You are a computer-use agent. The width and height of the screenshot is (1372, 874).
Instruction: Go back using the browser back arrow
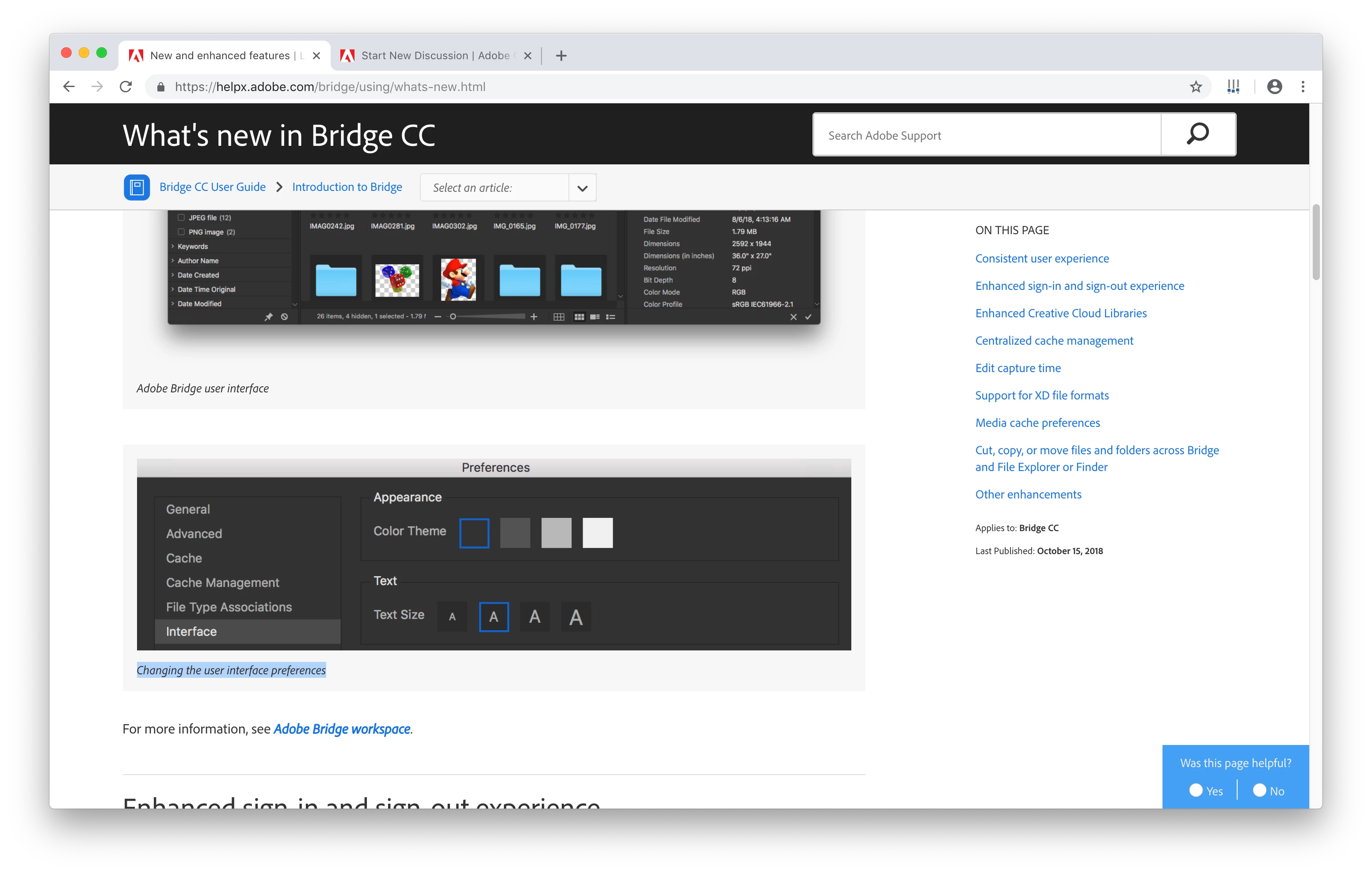pyautogui.click(x=69, y=87)
